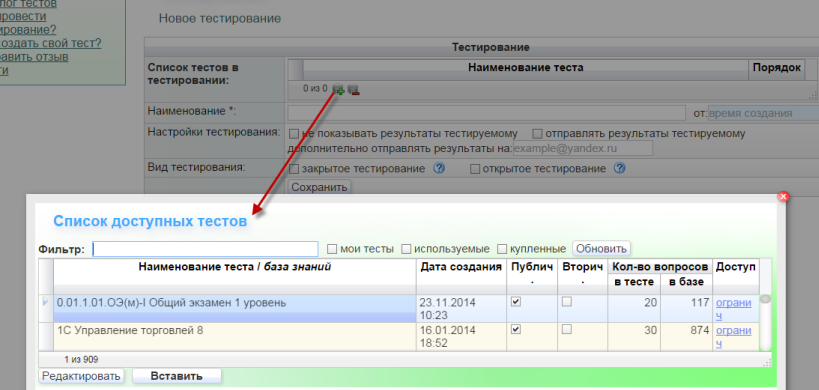Click the в базе sub-column header
The width and height of the screenshot is (819, 390).
tap(686, 282)
